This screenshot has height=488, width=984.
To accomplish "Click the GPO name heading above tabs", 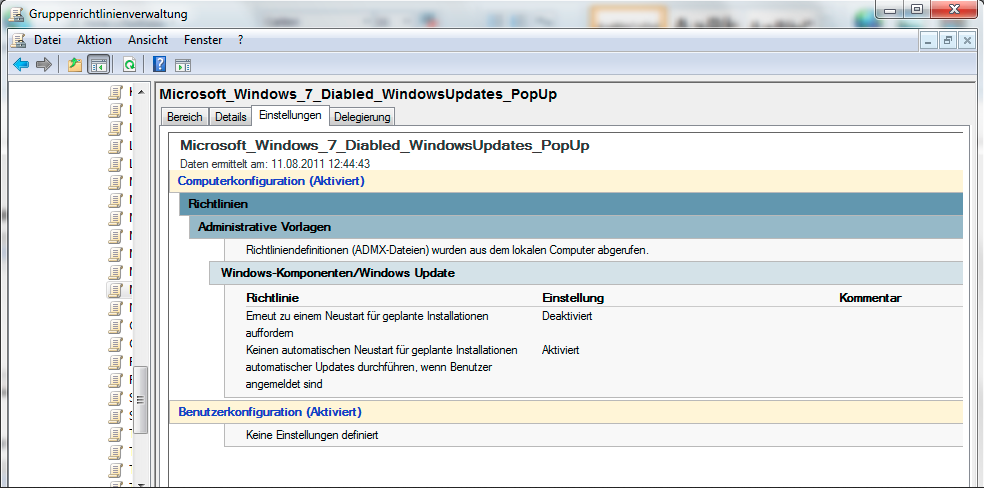I will tap(358, 94).
